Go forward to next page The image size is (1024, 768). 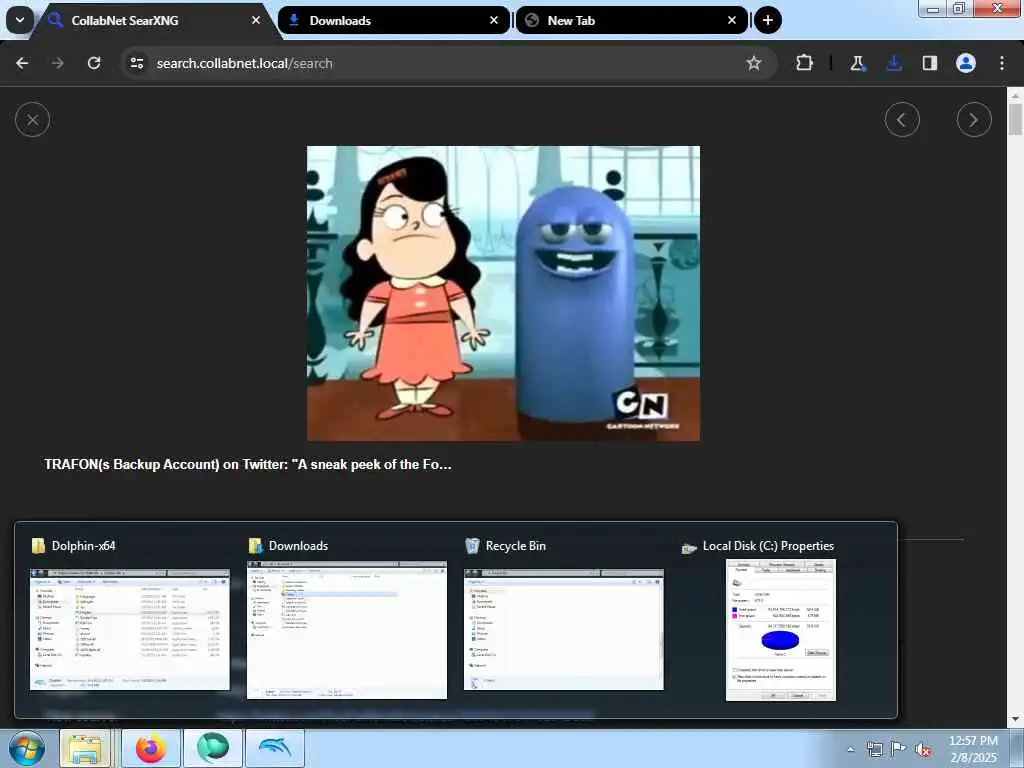tap(58, 63)
